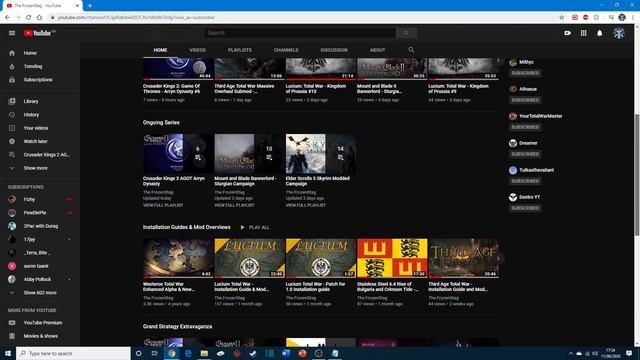Open Subscriptions in sidebar
Viewport: 640px width, 360px height.
(40, 80)
